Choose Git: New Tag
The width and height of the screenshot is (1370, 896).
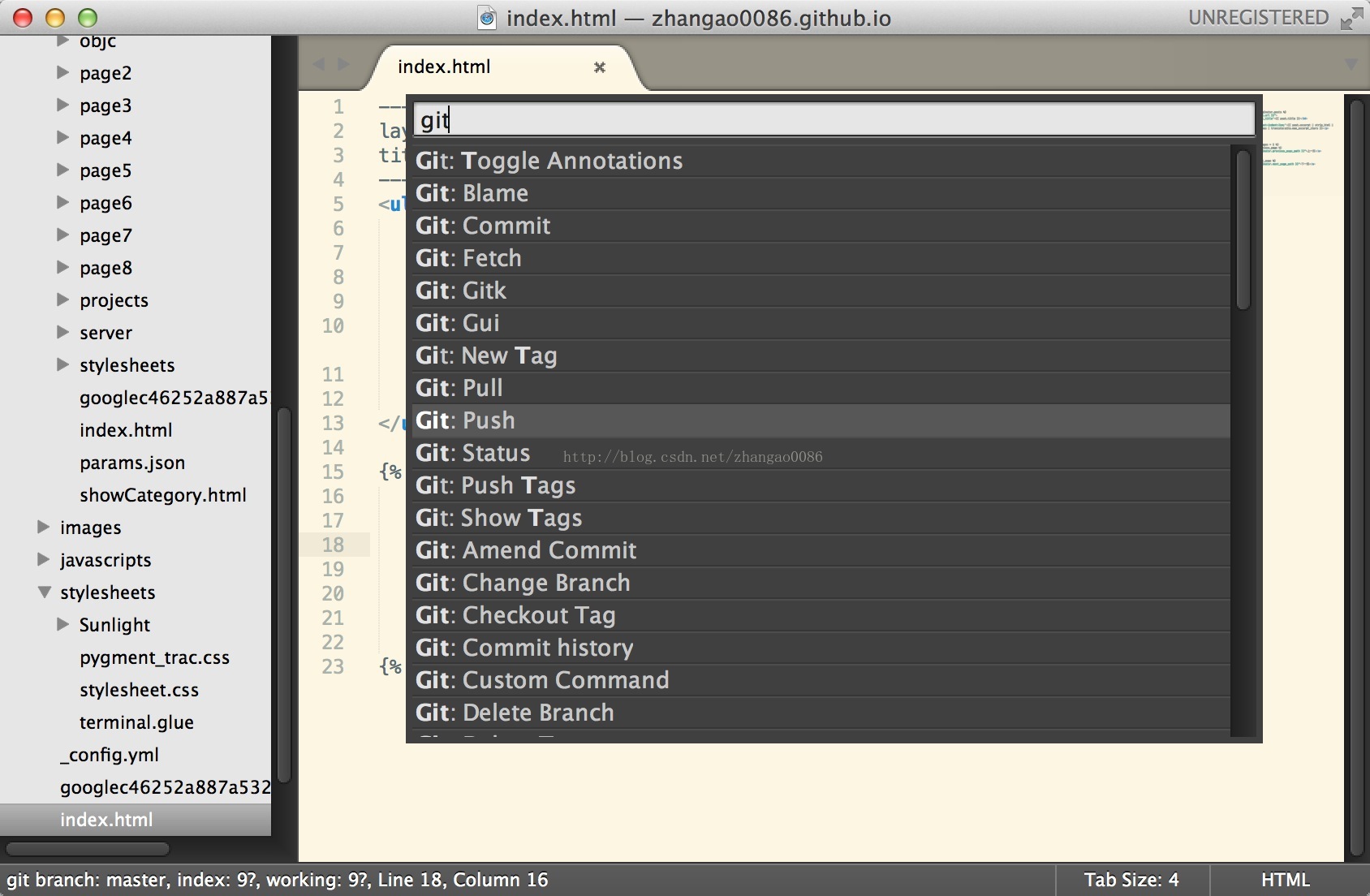tap(821, 355)
